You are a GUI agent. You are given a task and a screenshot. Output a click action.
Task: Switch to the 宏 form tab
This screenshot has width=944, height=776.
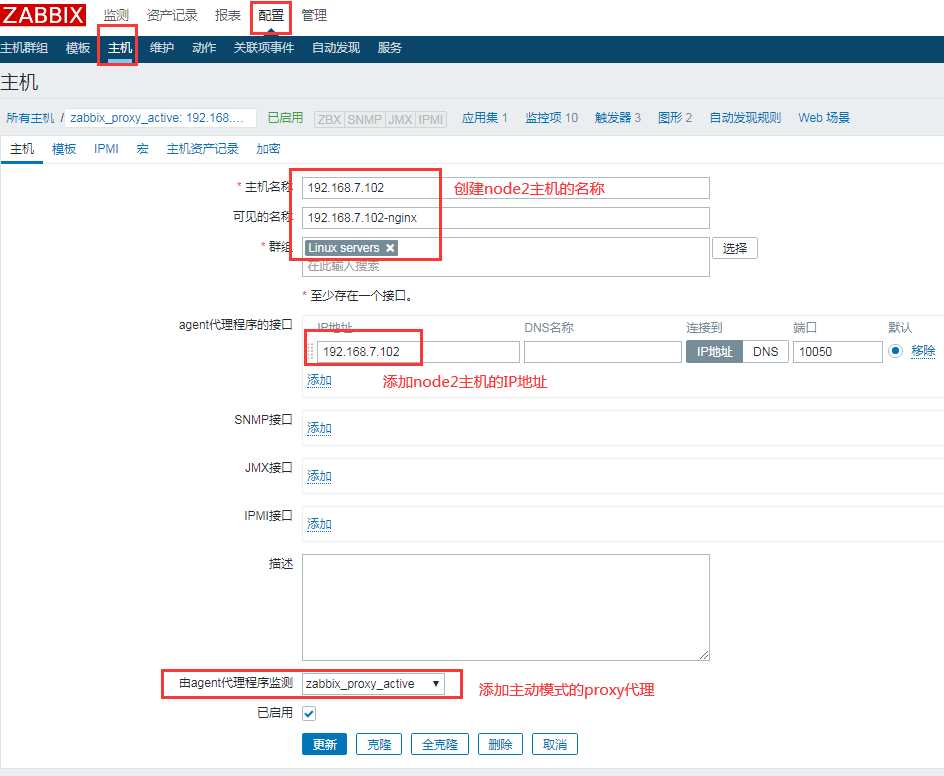coord(143,149)
